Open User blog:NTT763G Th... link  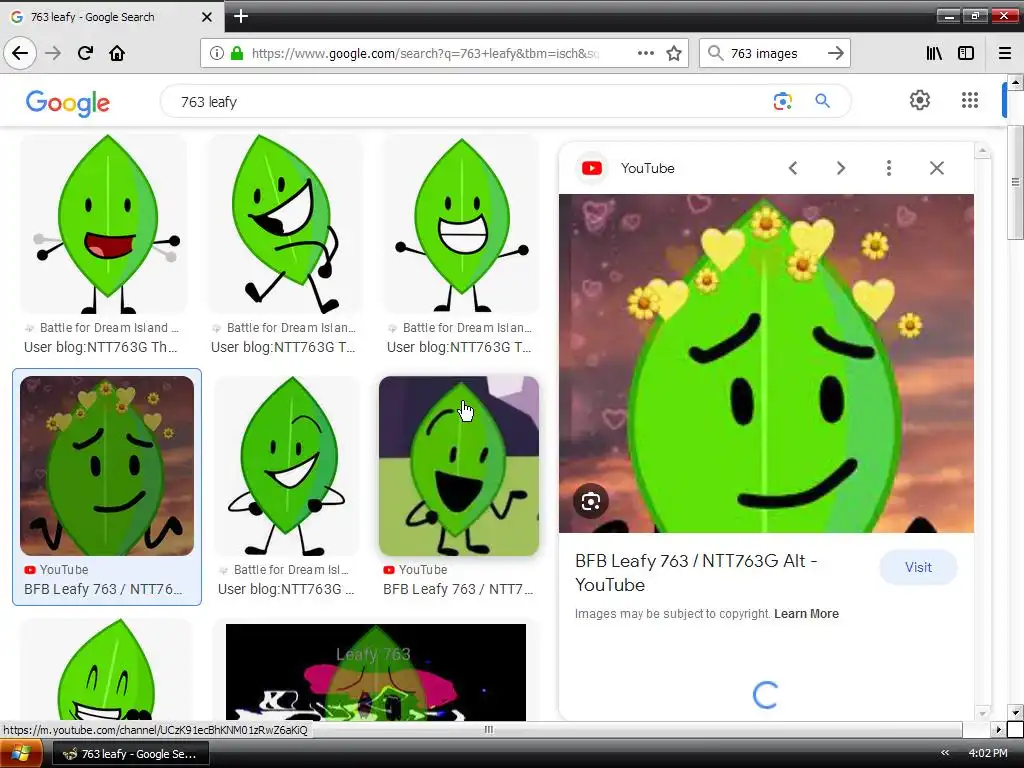click(101, 347)
